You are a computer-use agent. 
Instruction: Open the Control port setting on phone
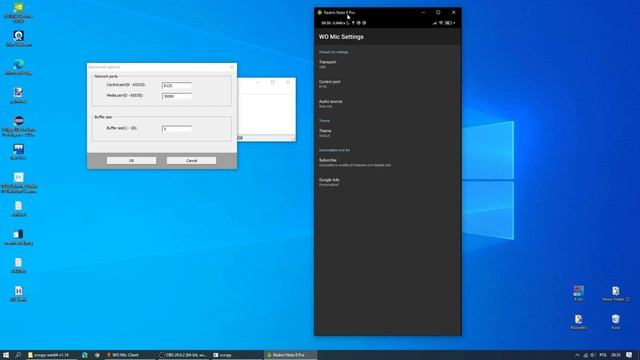388,84
